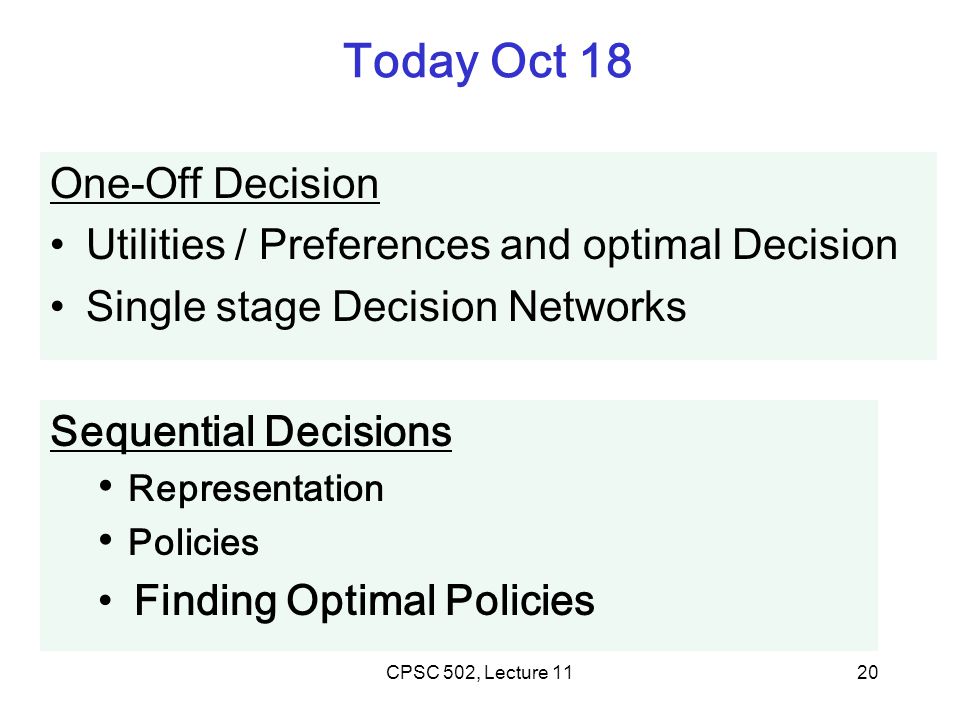Viewport: 960px width, 720px height.
Task: Click the bullet dot before 'Representation'
Action: point(106,486)
